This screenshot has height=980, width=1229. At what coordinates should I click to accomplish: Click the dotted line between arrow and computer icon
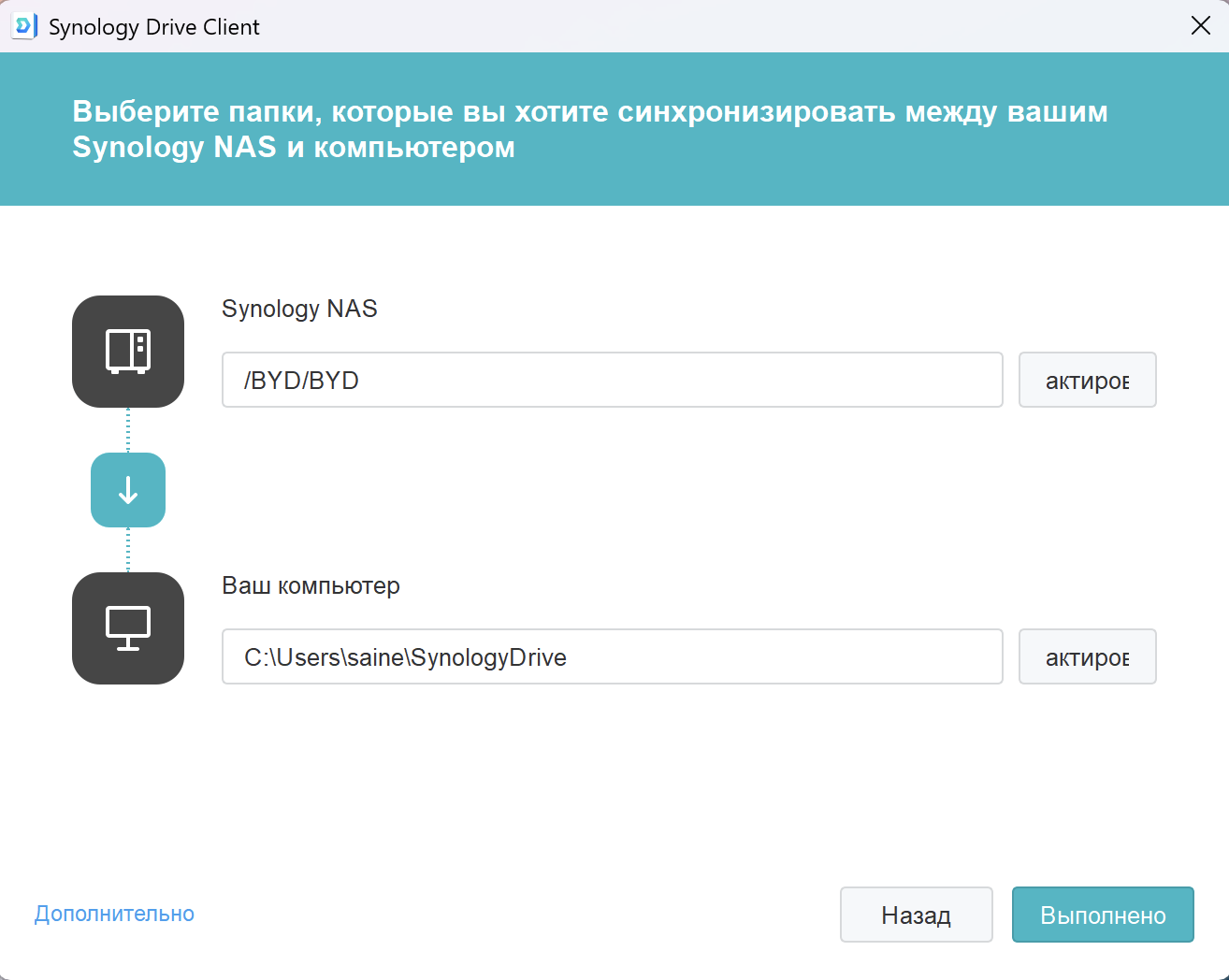[128, 550]
